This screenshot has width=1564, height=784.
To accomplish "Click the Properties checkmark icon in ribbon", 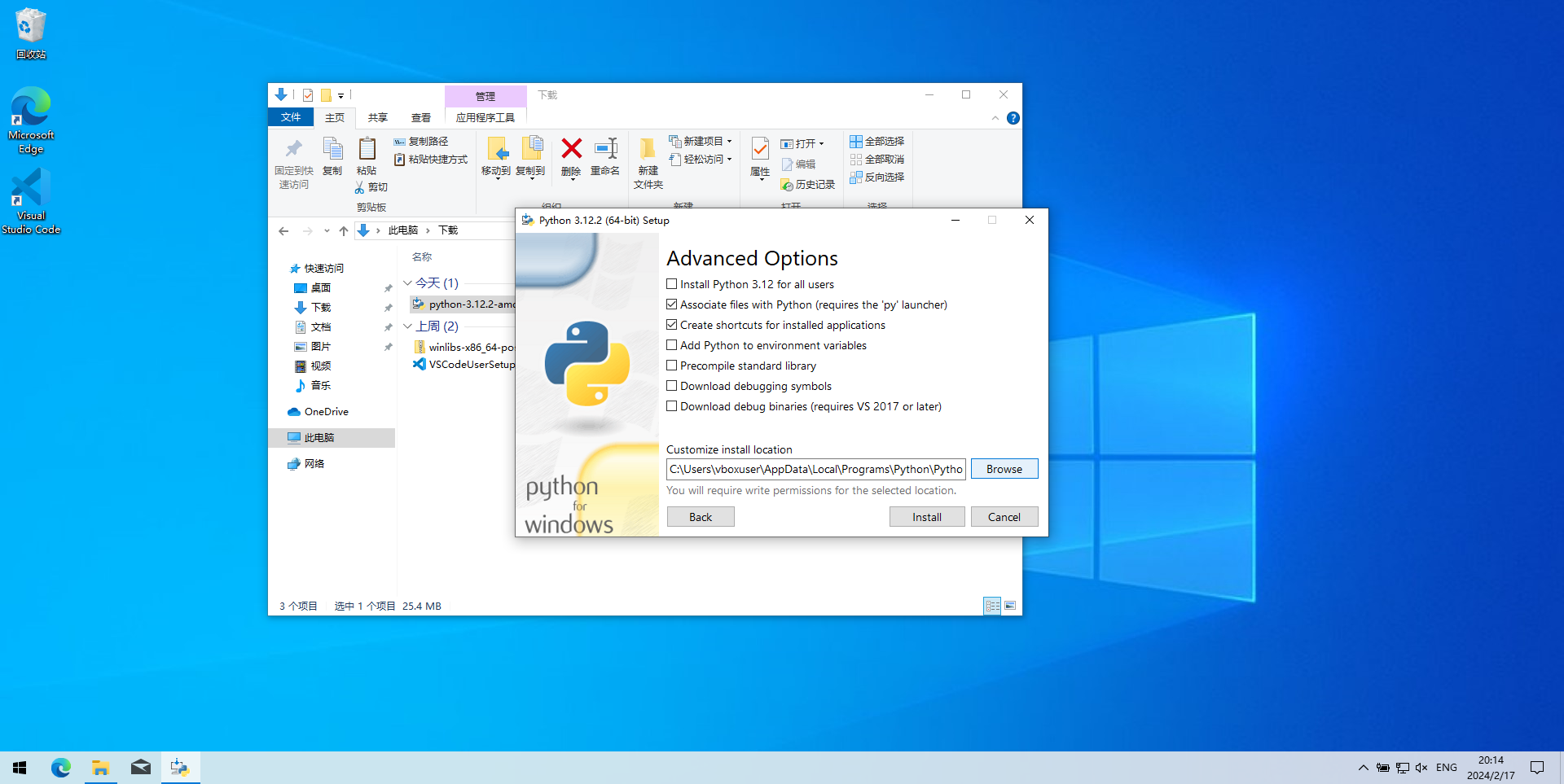I will click(760, 149).
